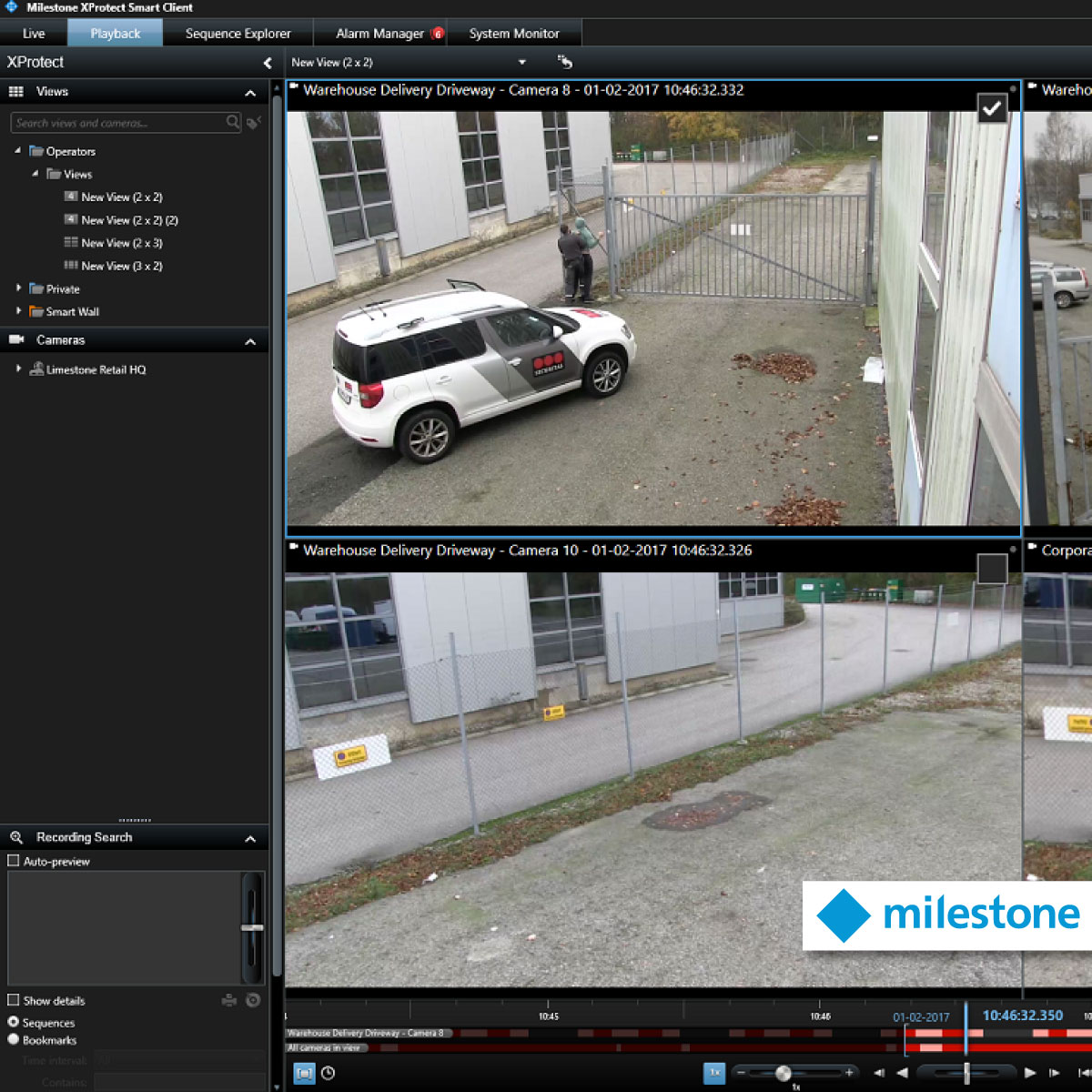Switch to the Playback tab
Image resolution: width=1092 pixels, height=1092 pixels.
[x=116, y=34]
